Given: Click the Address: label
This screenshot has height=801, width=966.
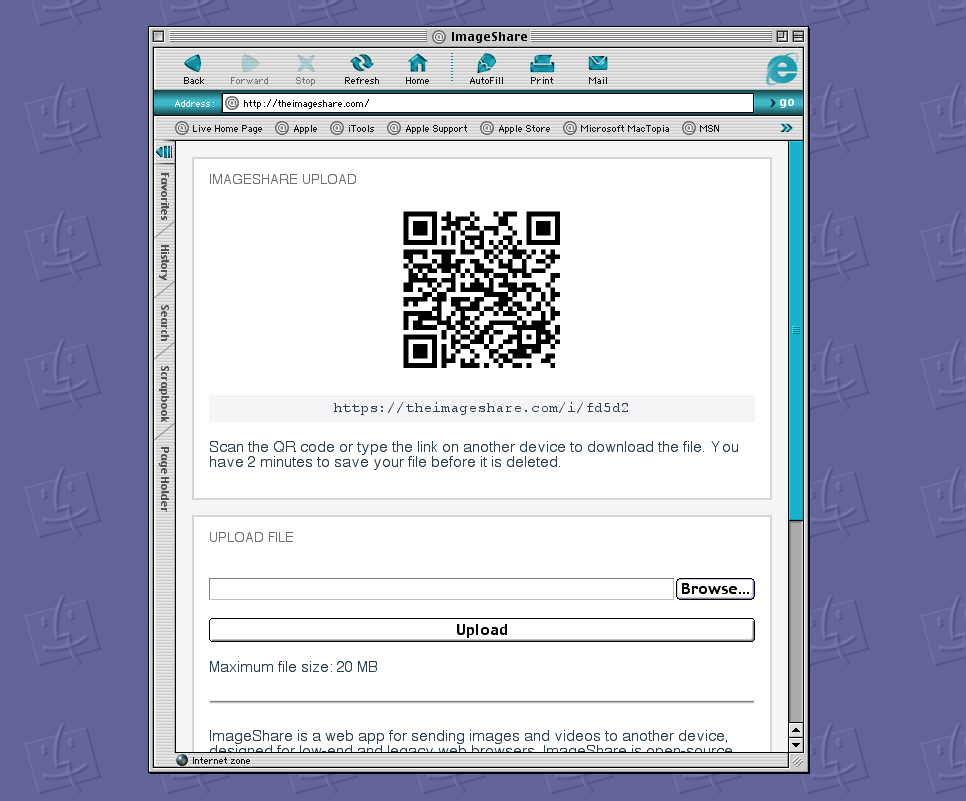Looking at the screenshot, I should pos(194,104).
